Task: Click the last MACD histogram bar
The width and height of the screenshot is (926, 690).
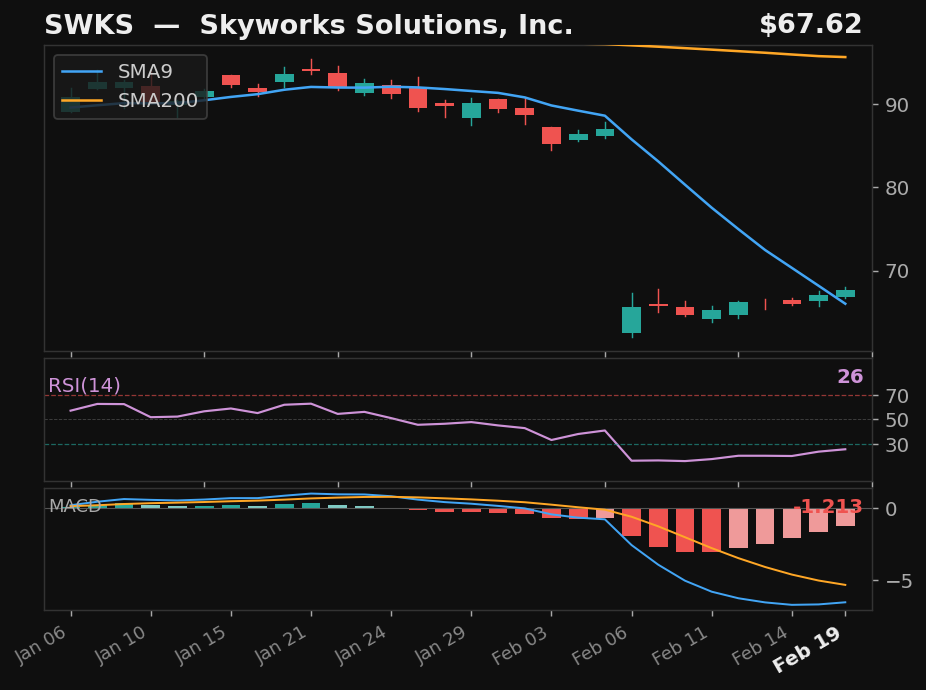Action: [845, 518]
